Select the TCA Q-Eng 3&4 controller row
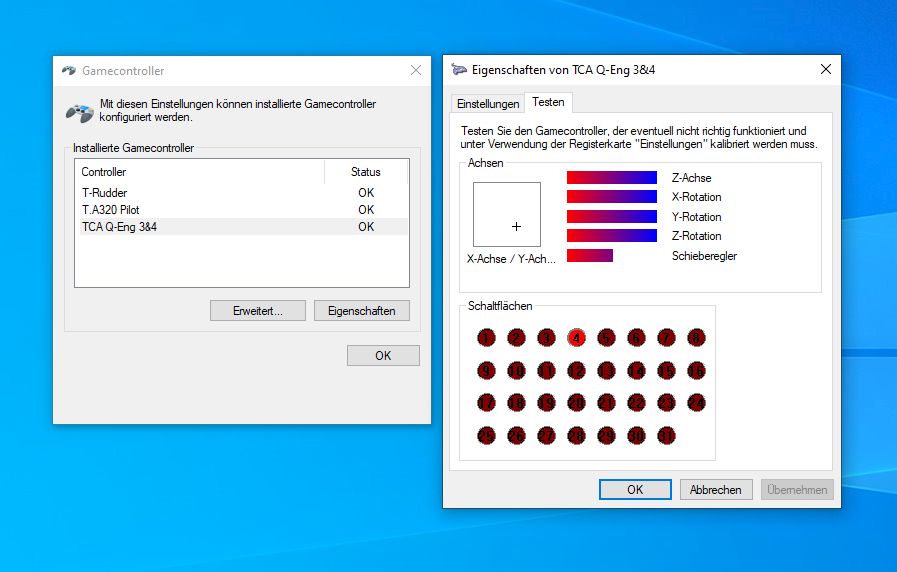Viewport: 897px width, 572px height. (119, 227)
